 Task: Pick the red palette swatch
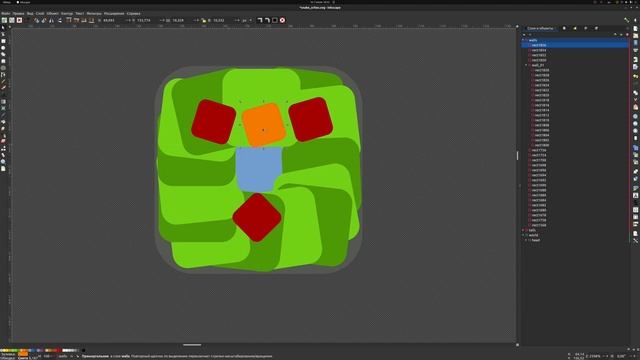click(60, 350)
